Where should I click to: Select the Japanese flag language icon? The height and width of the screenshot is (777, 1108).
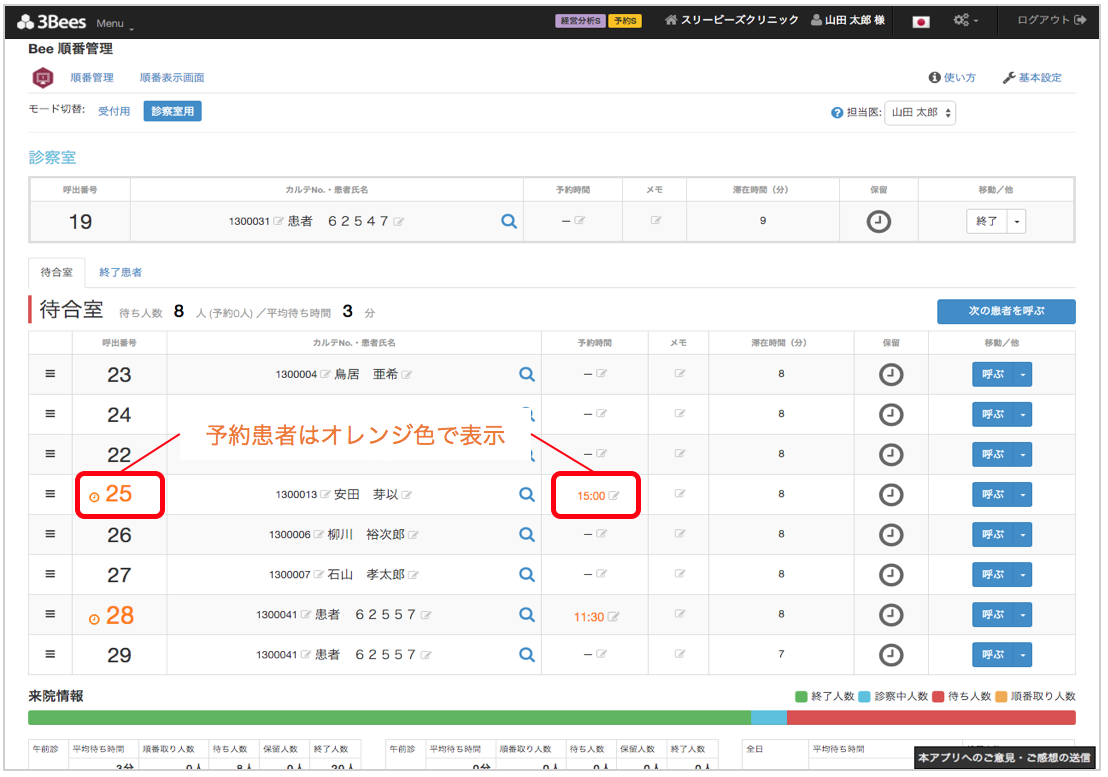pos(921,22)
